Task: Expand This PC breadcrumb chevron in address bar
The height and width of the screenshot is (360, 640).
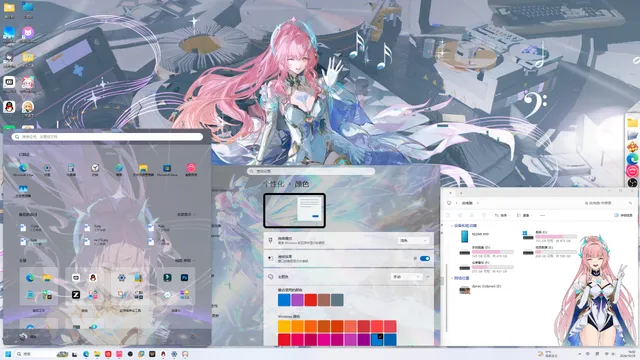Action: point(478,203)
